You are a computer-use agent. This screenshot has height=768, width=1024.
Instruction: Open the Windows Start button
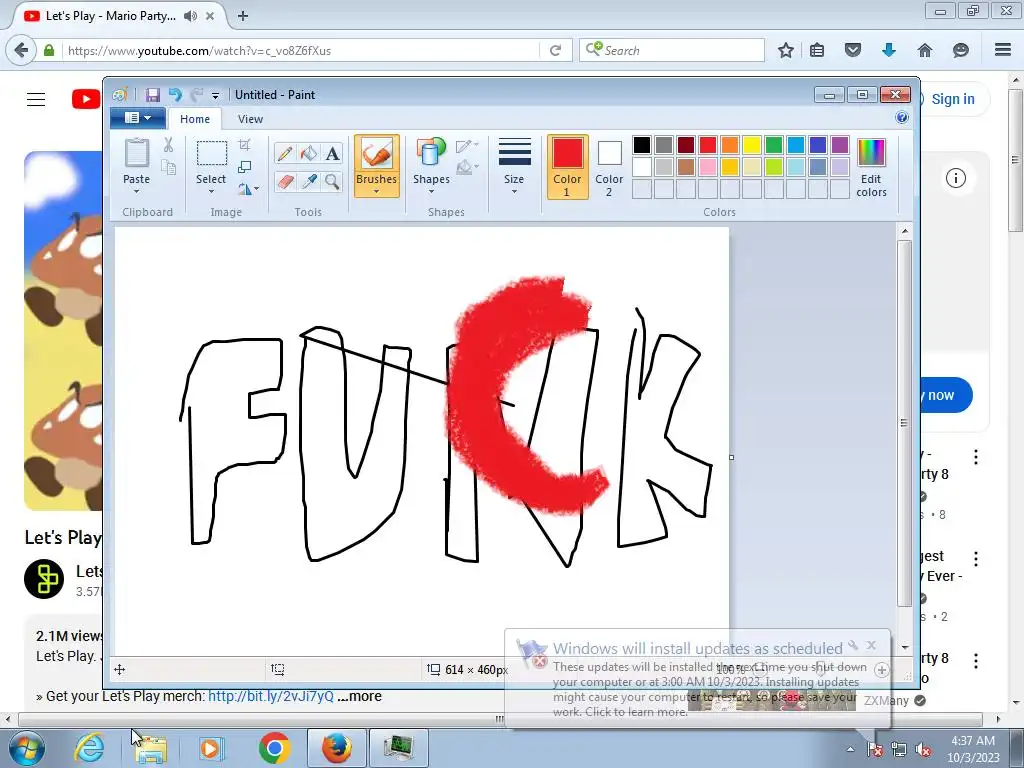[x=26, y=748]
